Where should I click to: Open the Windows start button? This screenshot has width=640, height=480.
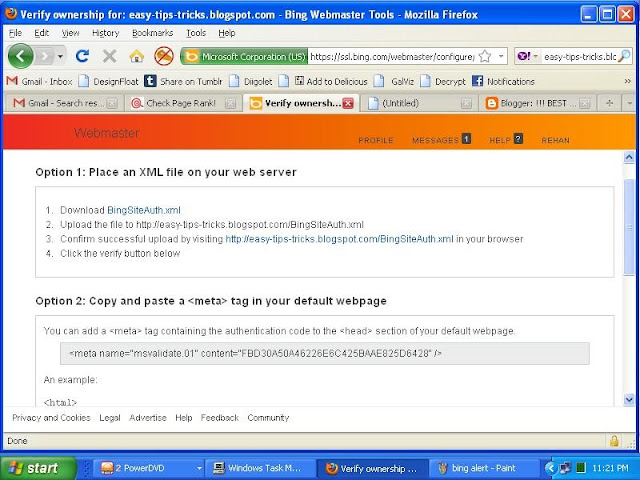pos(38,468)
